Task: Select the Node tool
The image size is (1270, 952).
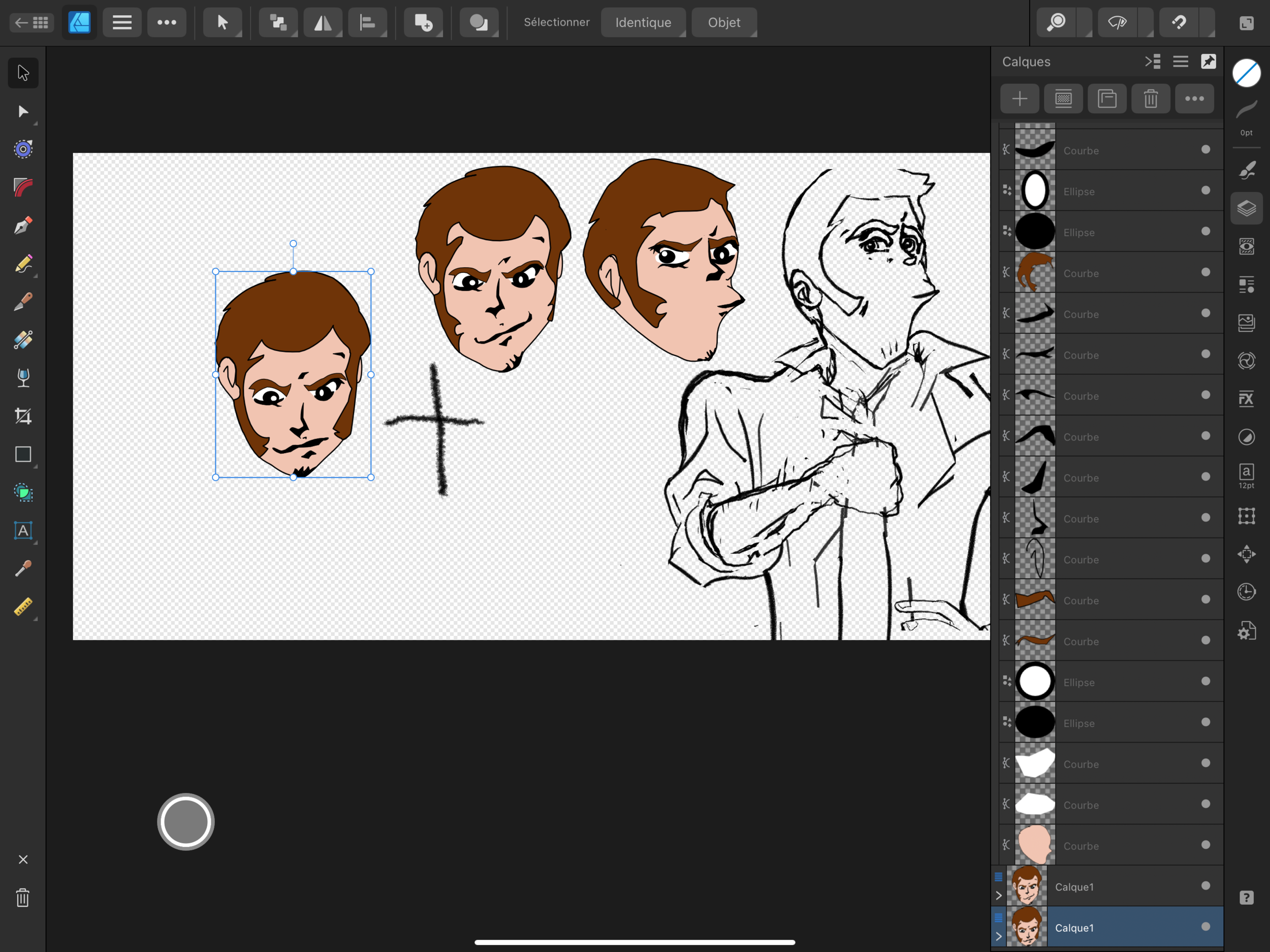Action: click(x=23, y=111)
